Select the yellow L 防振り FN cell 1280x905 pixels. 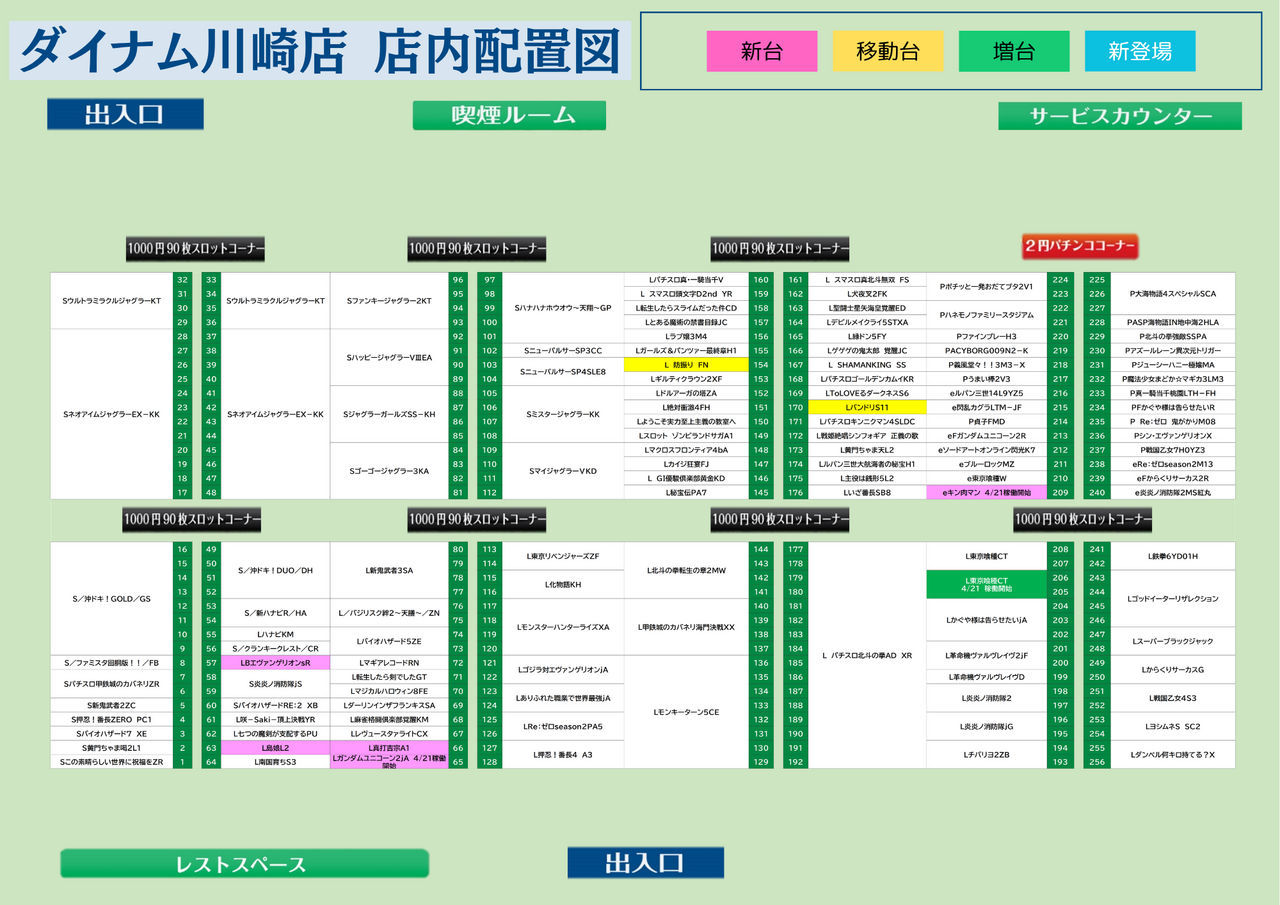coord(685,365)
